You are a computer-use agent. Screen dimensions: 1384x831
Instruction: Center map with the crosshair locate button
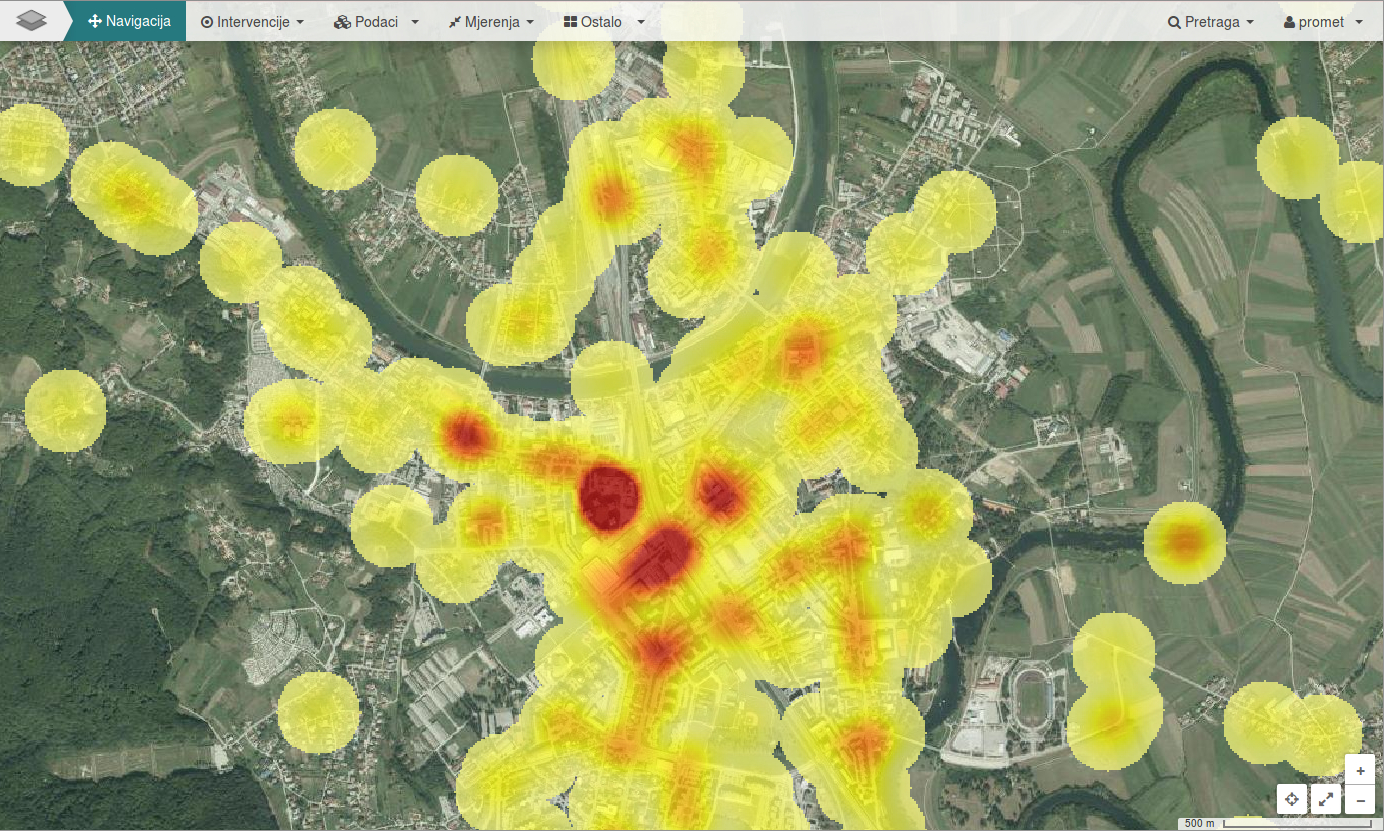coord(1292,799)
